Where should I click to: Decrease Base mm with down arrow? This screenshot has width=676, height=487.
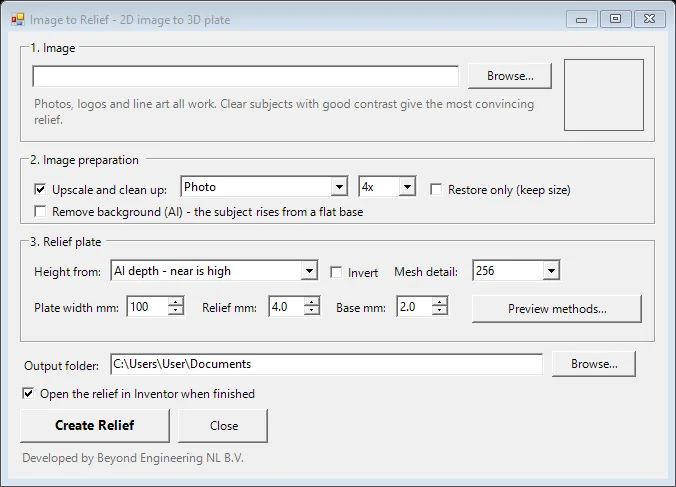click(439, 311)
